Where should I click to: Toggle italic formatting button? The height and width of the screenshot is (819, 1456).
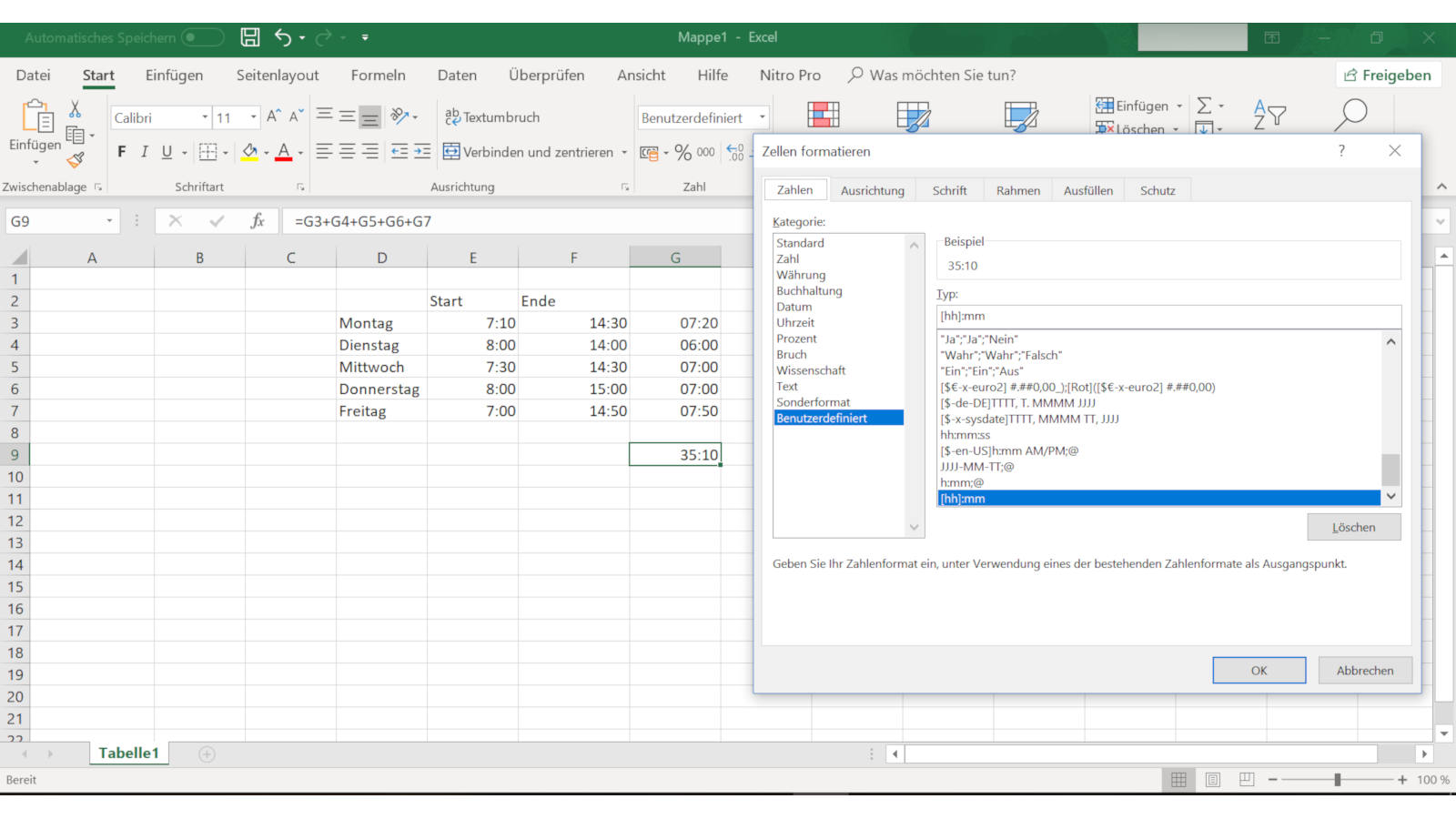pos(144,152)
